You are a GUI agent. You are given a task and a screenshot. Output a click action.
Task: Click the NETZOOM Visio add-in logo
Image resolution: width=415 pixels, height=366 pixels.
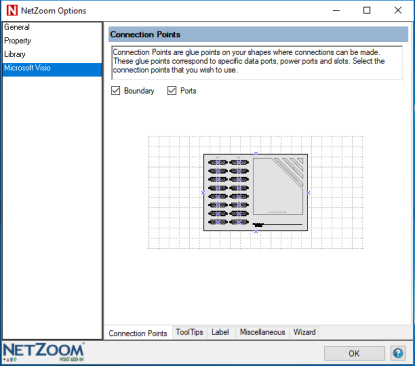point(44,352)
